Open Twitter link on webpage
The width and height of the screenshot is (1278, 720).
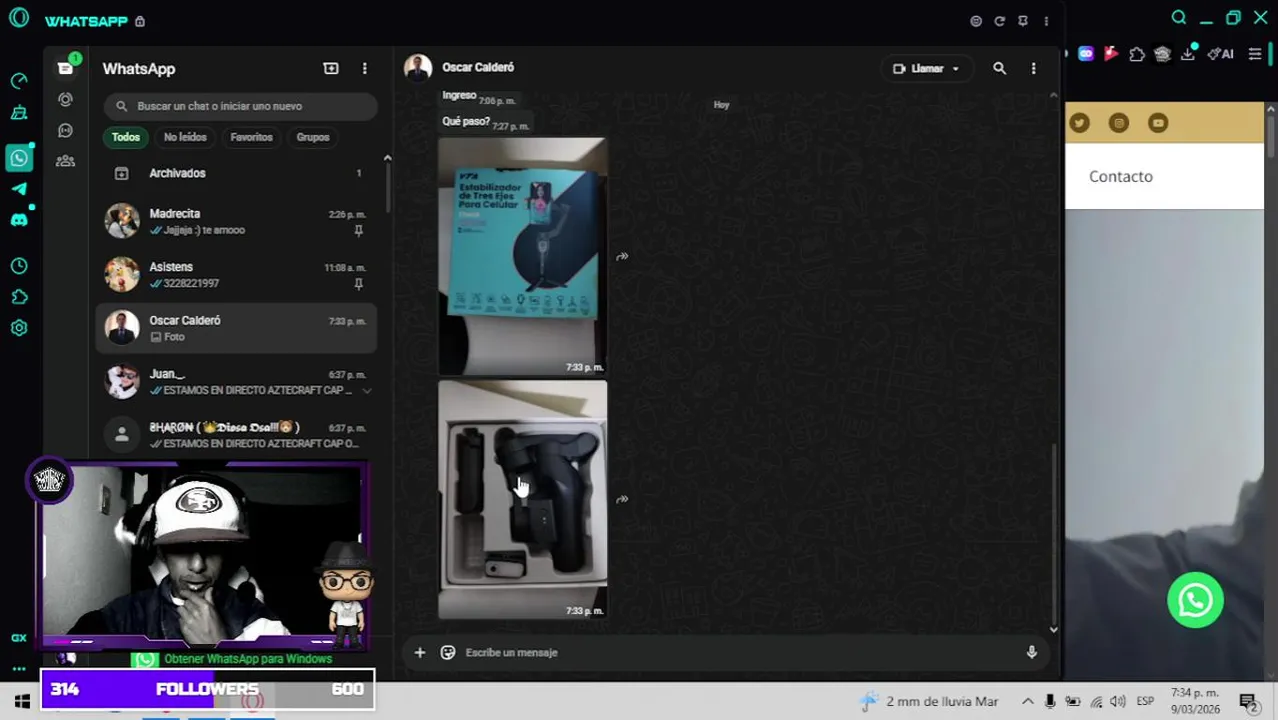point(1079,123)
